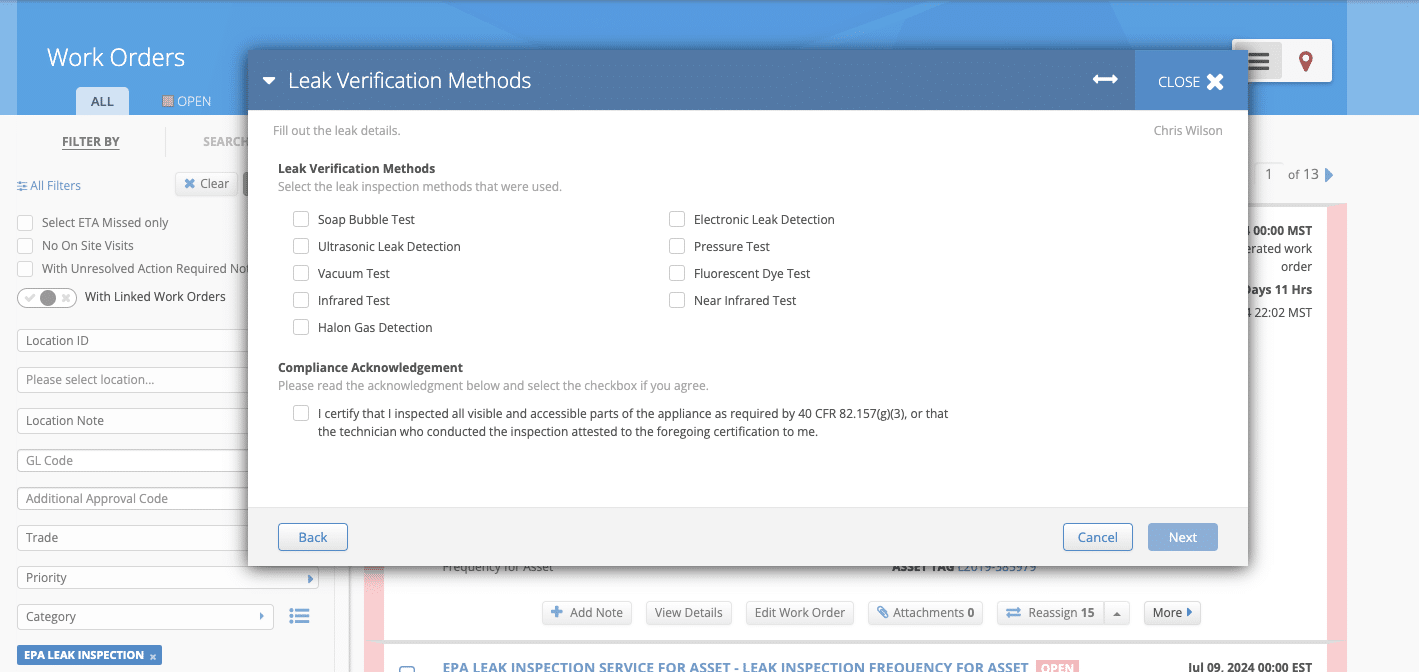Check the Soap Bubble Test box
Screen dimensions: 1419x672
(301, 219)
